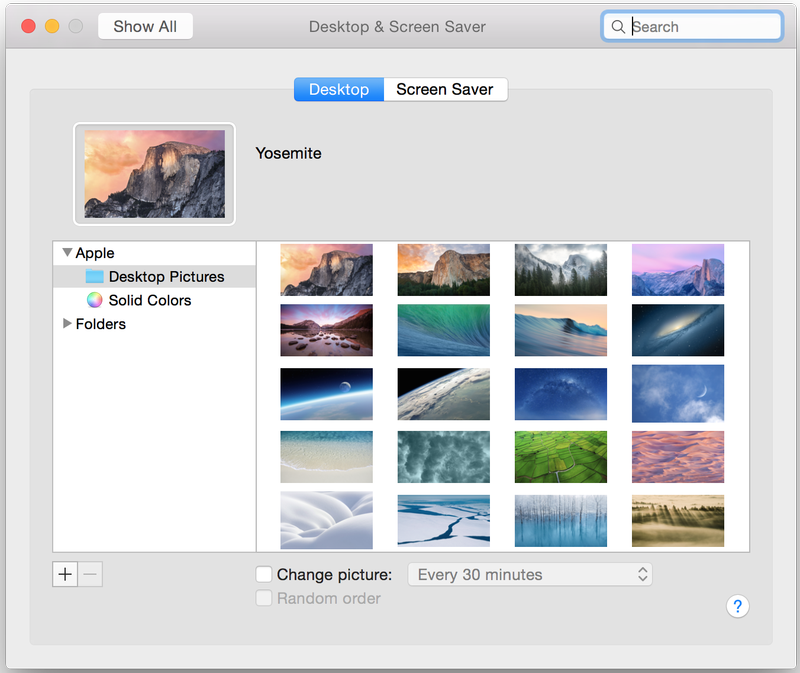Click the Yosemite wallpaper name text
800x673 pixels.
pyautogui.click(x=288, y=153)
